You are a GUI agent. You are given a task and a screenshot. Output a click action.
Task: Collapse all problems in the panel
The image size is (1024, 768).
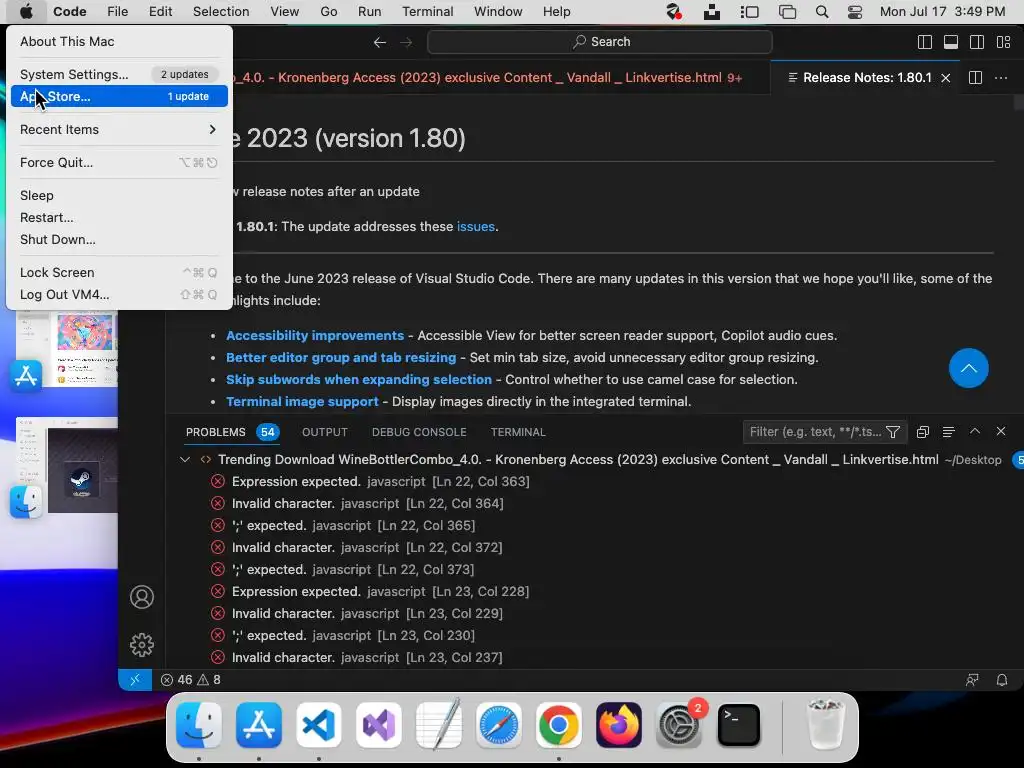[x=923, y=432]
